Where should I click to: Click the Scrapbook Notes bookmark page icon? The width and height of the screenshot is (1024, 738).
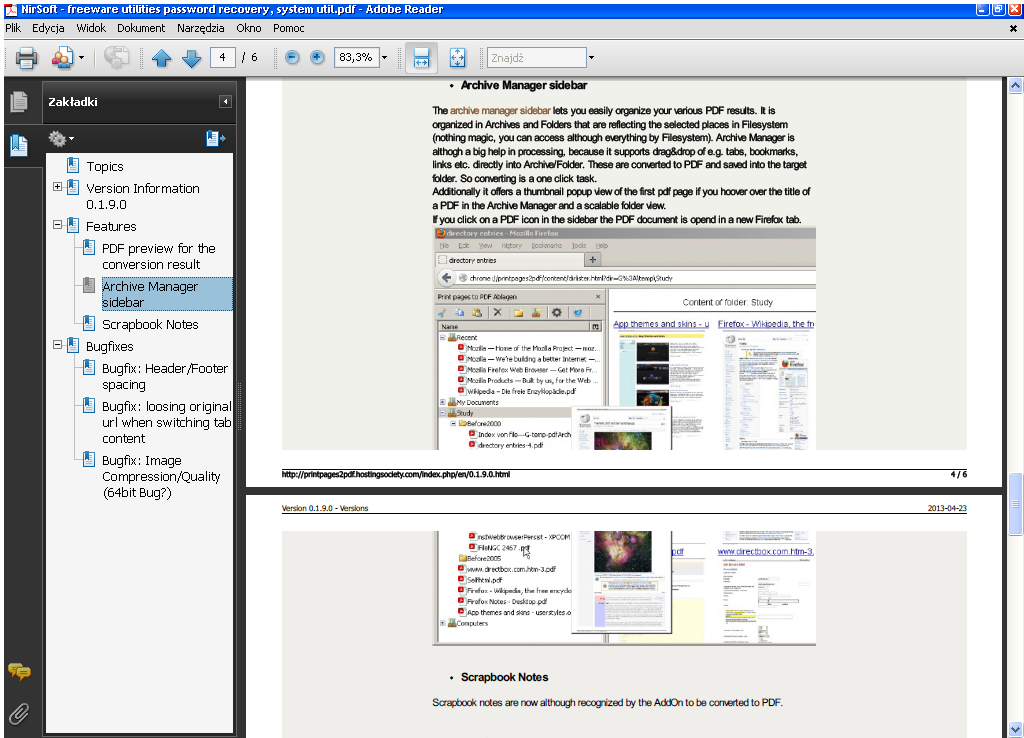tap(89, 323)
